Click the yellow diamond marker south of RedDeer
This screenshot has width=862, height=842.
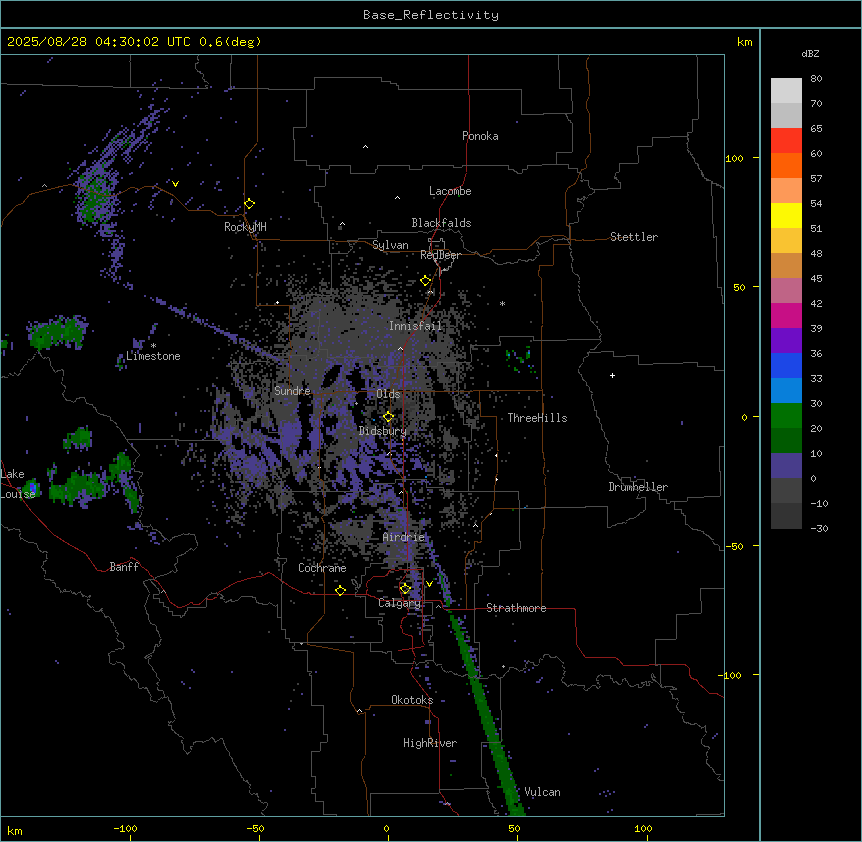point(425,281)
